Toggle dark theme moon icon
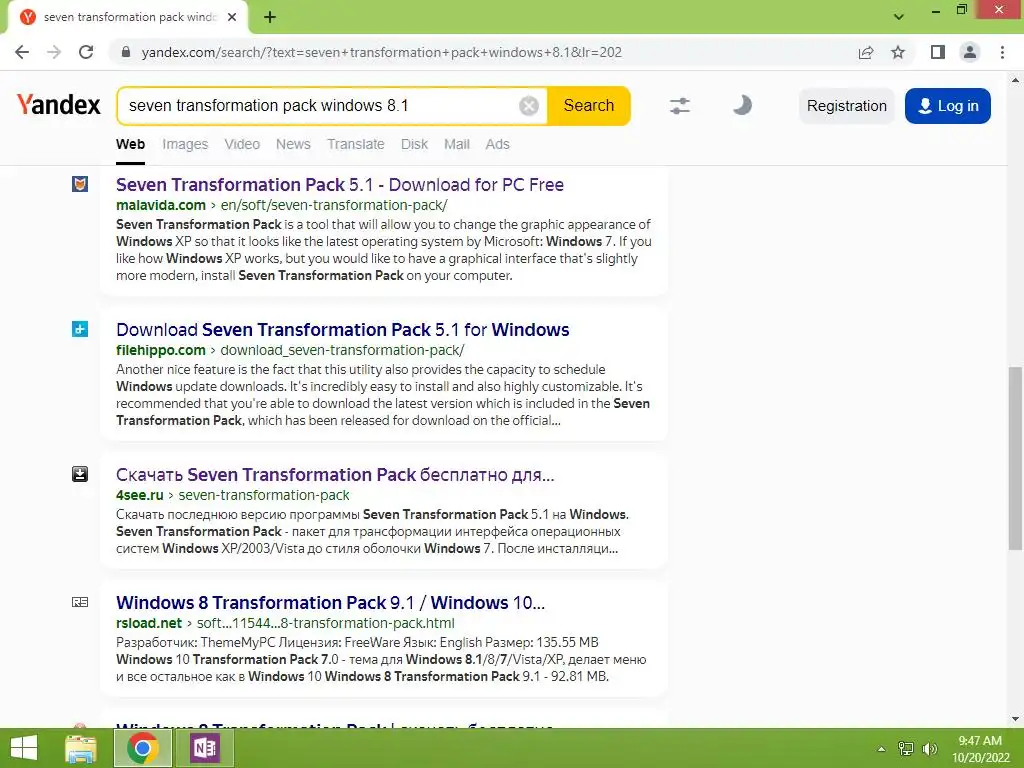This screenshot has height=768, width=1024. 742,105
